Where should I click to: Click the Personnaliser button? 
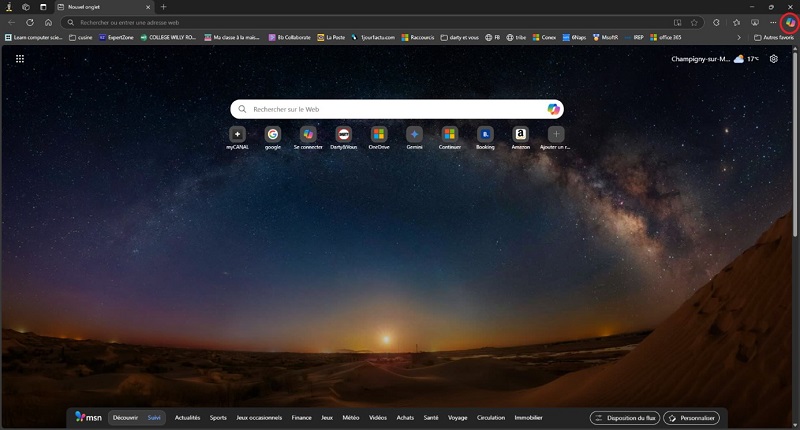click(691, 417)
